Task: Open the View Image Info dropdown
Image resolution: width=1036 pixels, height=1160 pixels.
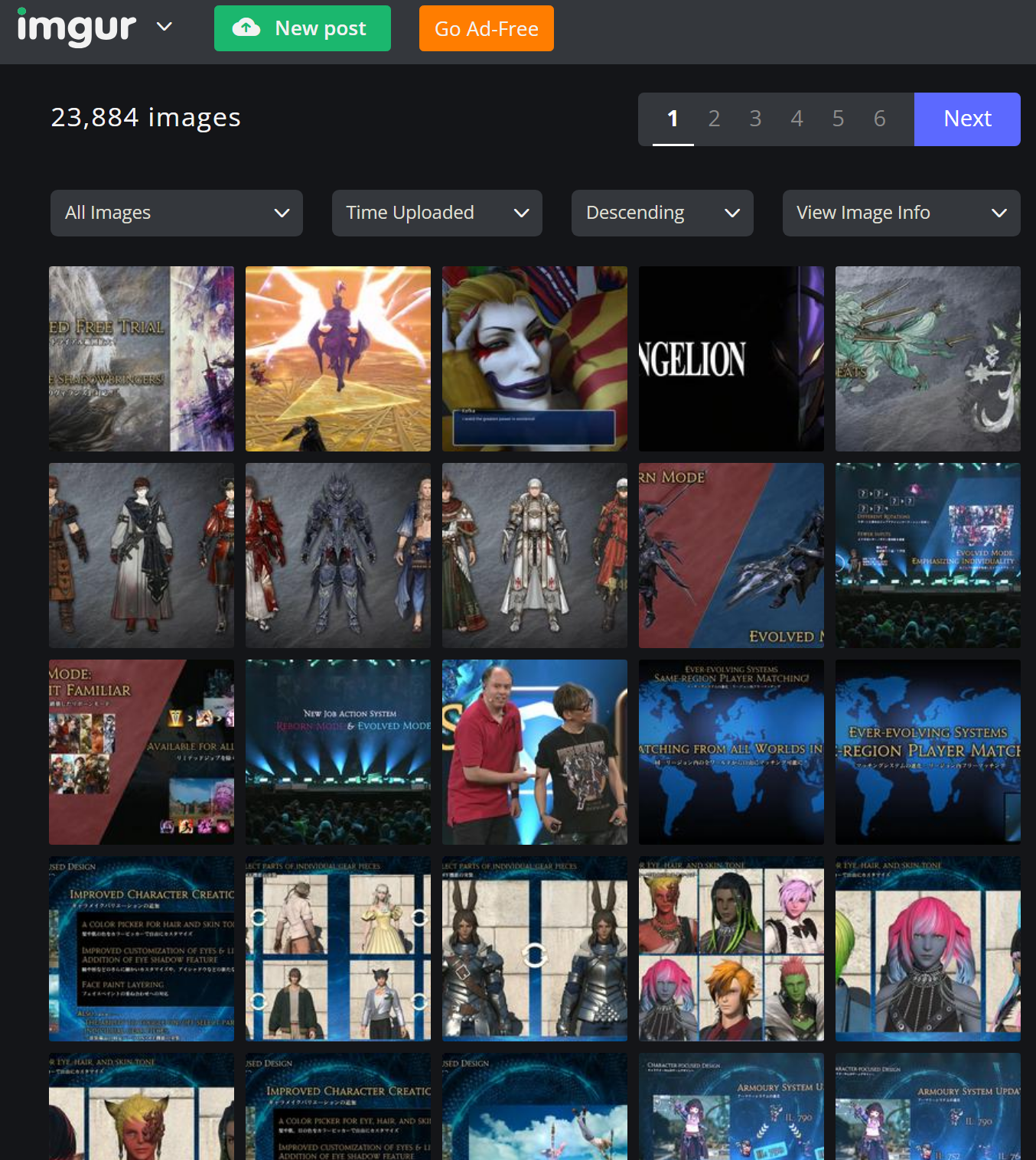Action: [901, 213]
